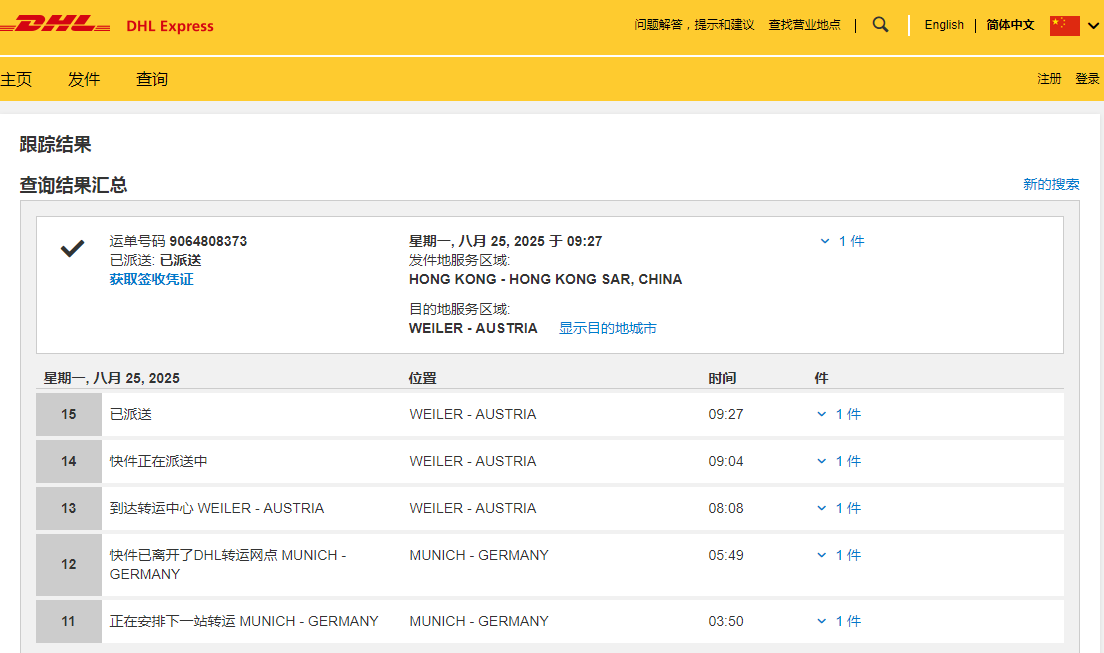
Task: Switch language to English
Action: [x=944, y=25]
